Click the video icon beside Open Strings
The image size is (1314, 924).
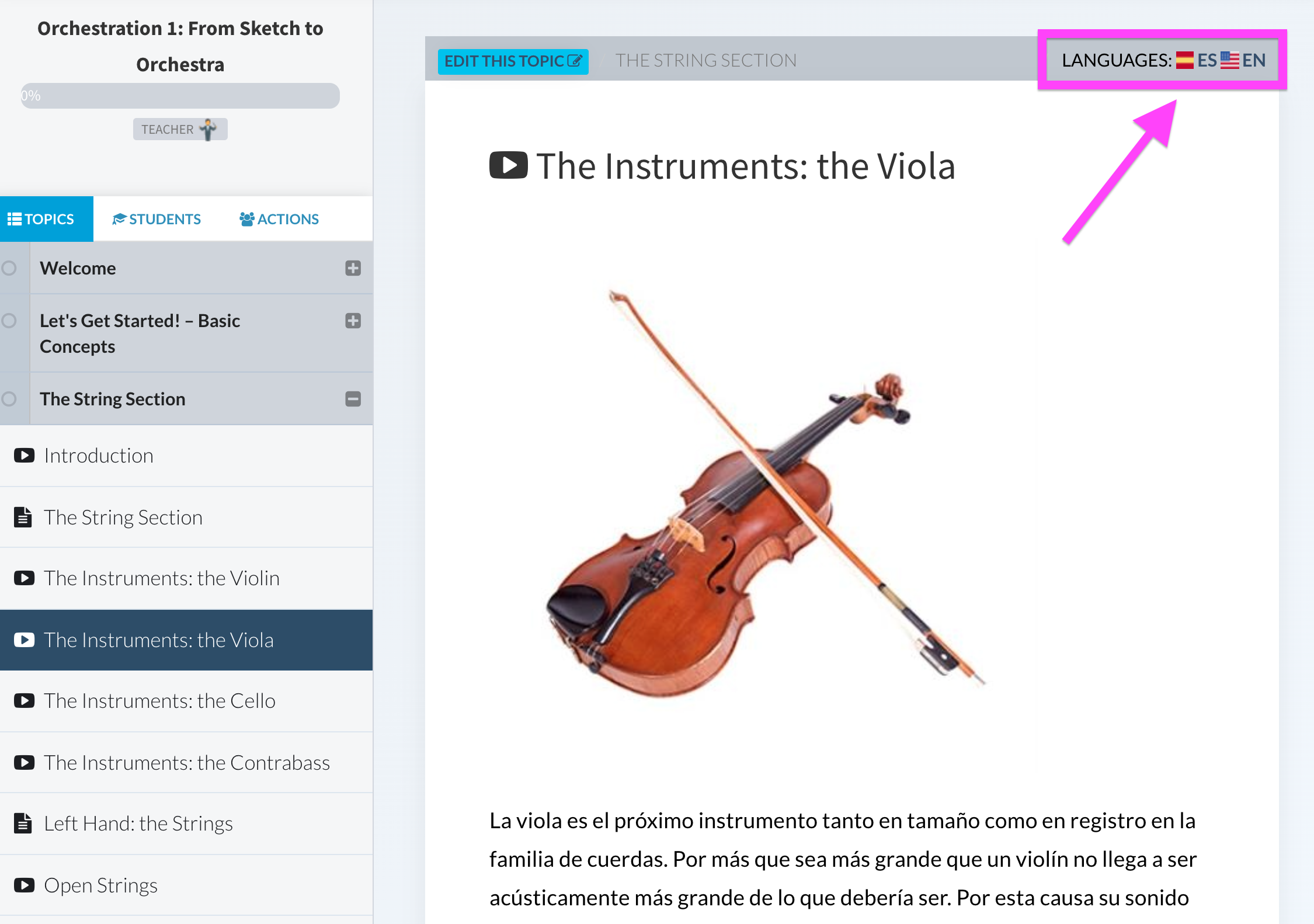24,885
